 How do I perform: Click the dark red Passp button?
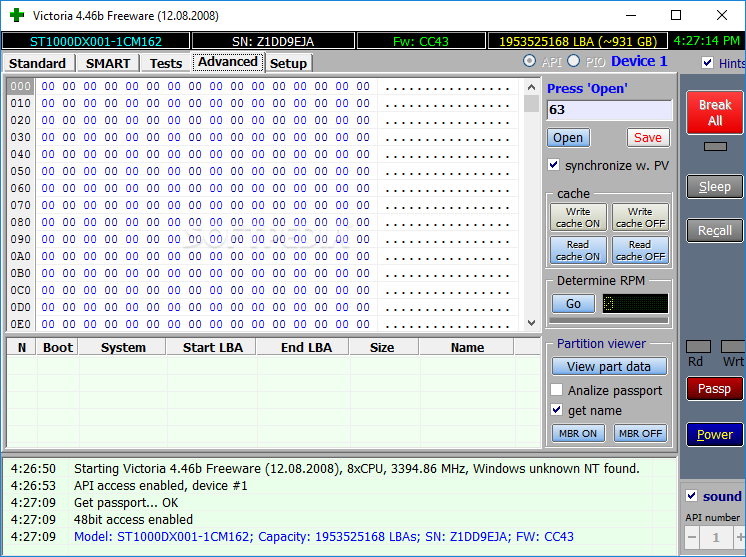tap(715, 389)
